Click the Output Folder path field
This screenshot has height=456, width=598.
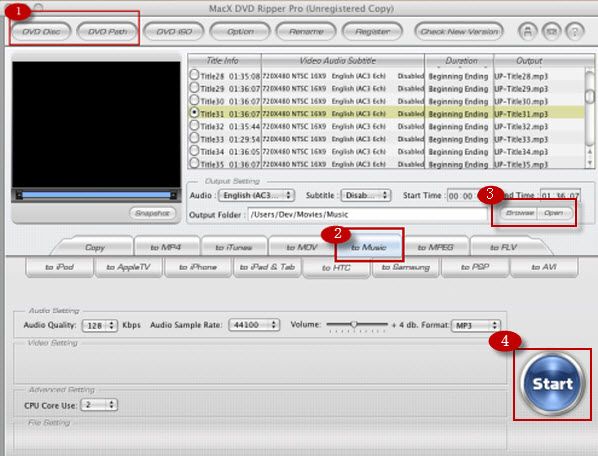[x=368, y=214]
